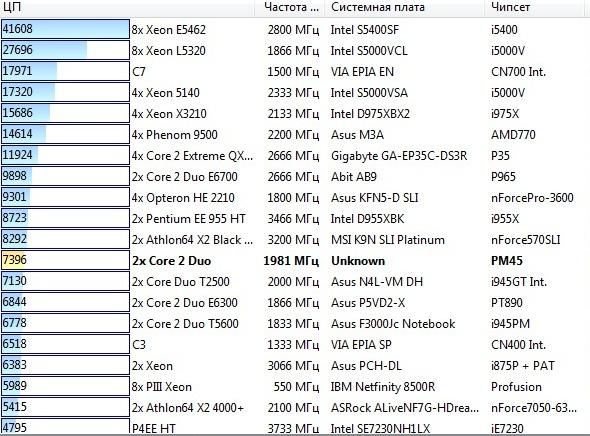This screenshot has width=590, height=436.
Task: Click the P35 chipset cell
Action: pyautogui.click(x=500, y=156)
